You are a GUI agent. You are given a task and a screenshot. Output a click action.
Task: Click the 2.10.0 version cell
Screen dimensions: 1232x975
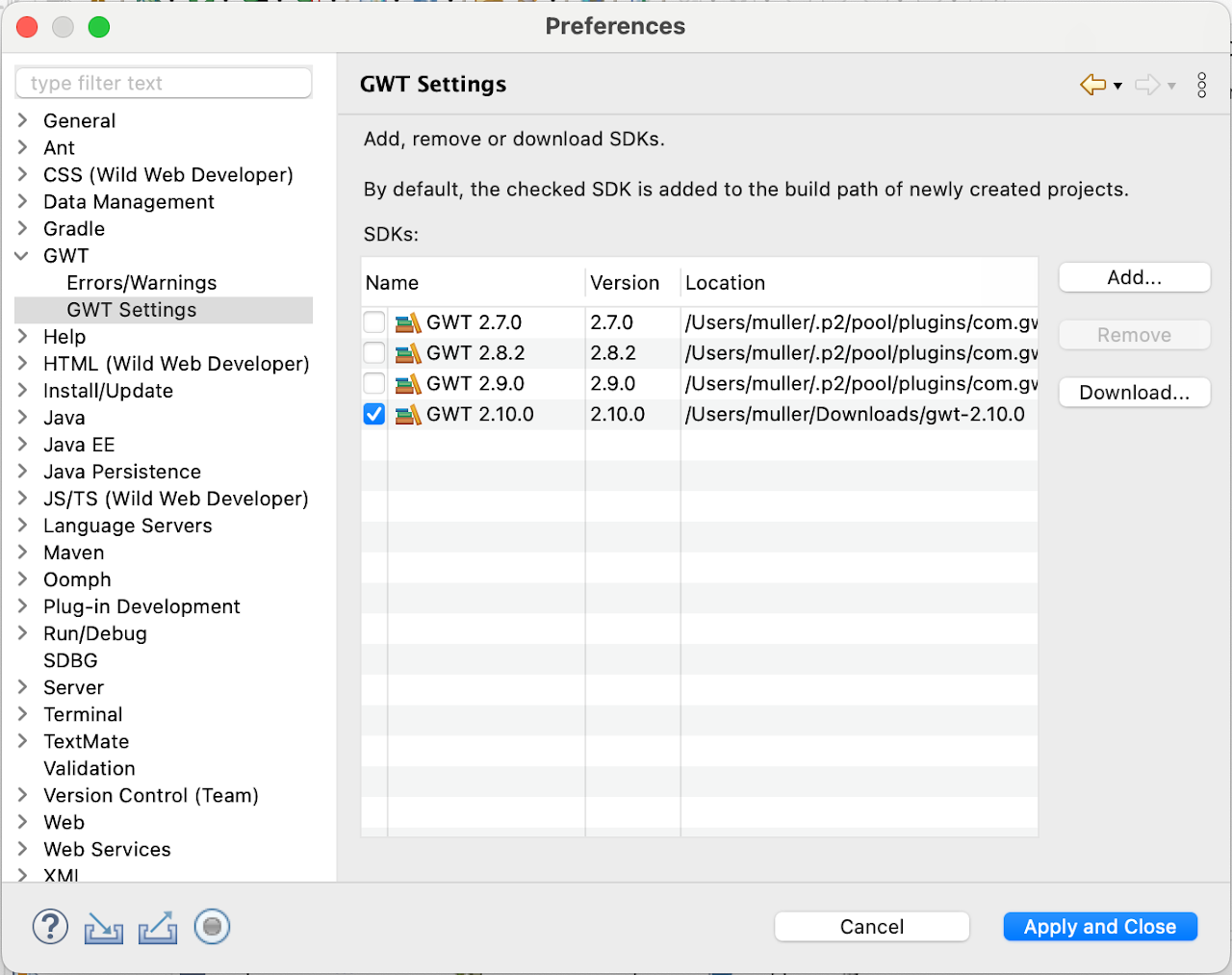(x=618, y=415)
